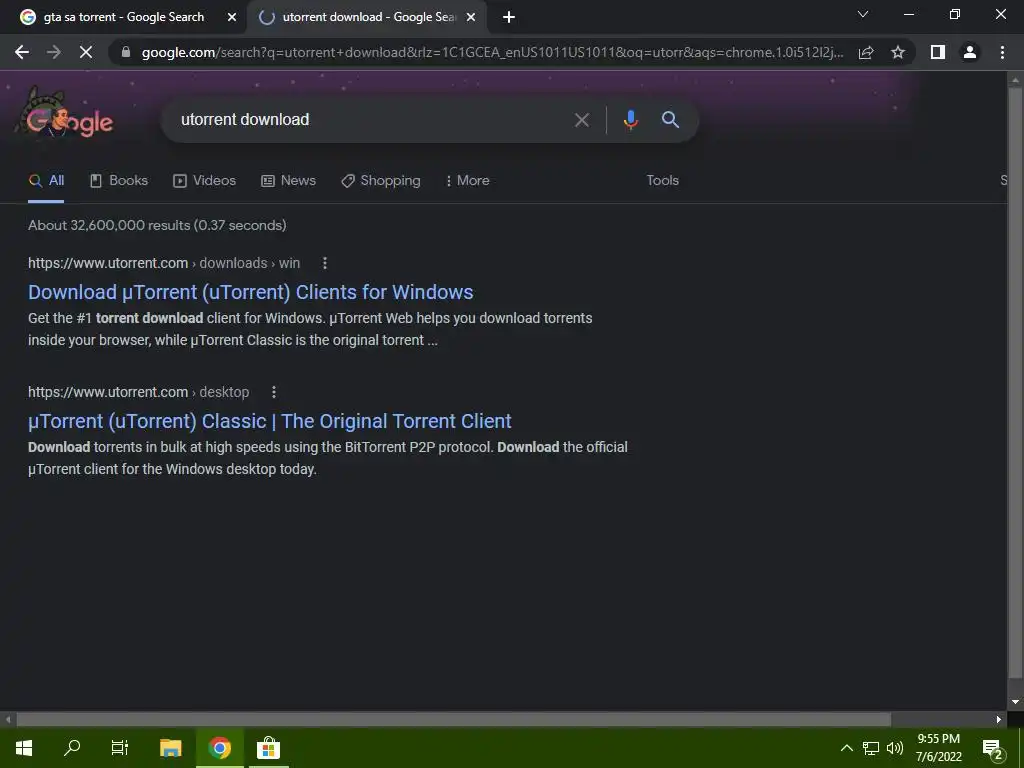1024x768 pixels.
Task: Open options for utorrent.com downloads result
Action: [325, 263]
